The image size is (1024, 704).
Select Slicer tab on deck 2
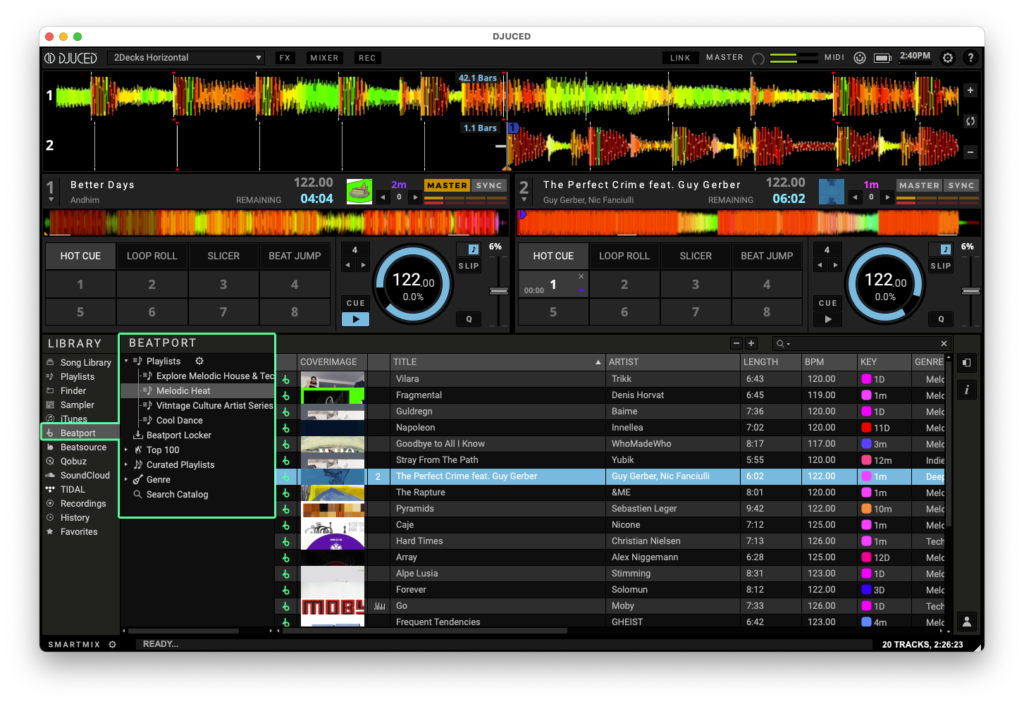point(695,256)
